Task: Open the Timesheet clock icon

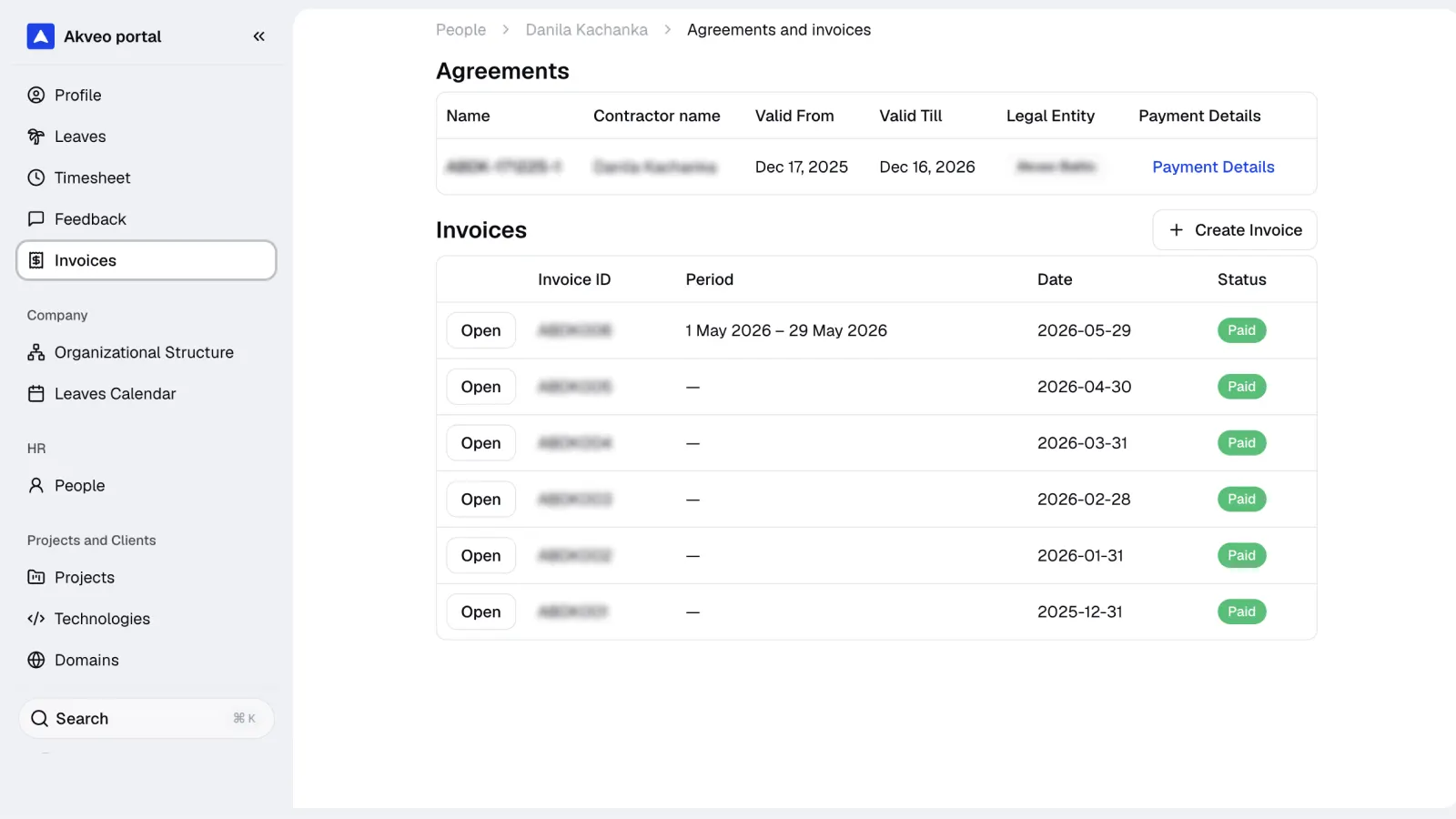Action: (x=36, y=177)
